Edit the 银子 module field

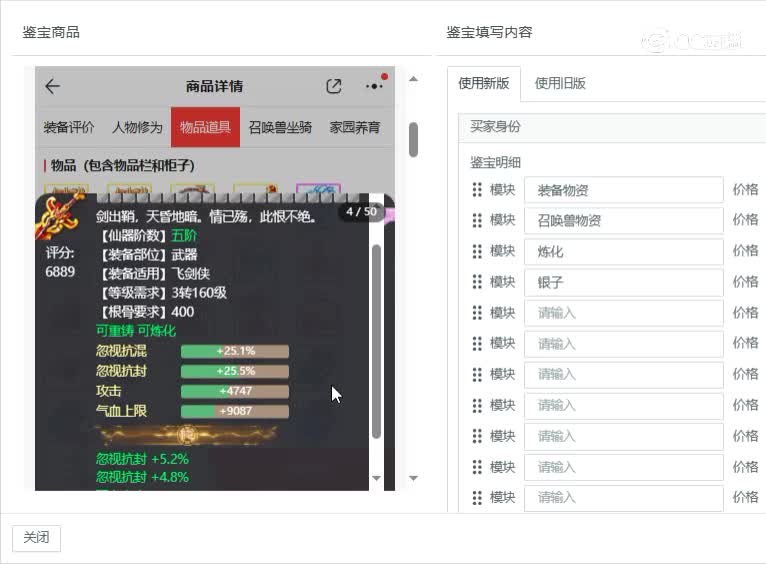[x=623, y=282]
